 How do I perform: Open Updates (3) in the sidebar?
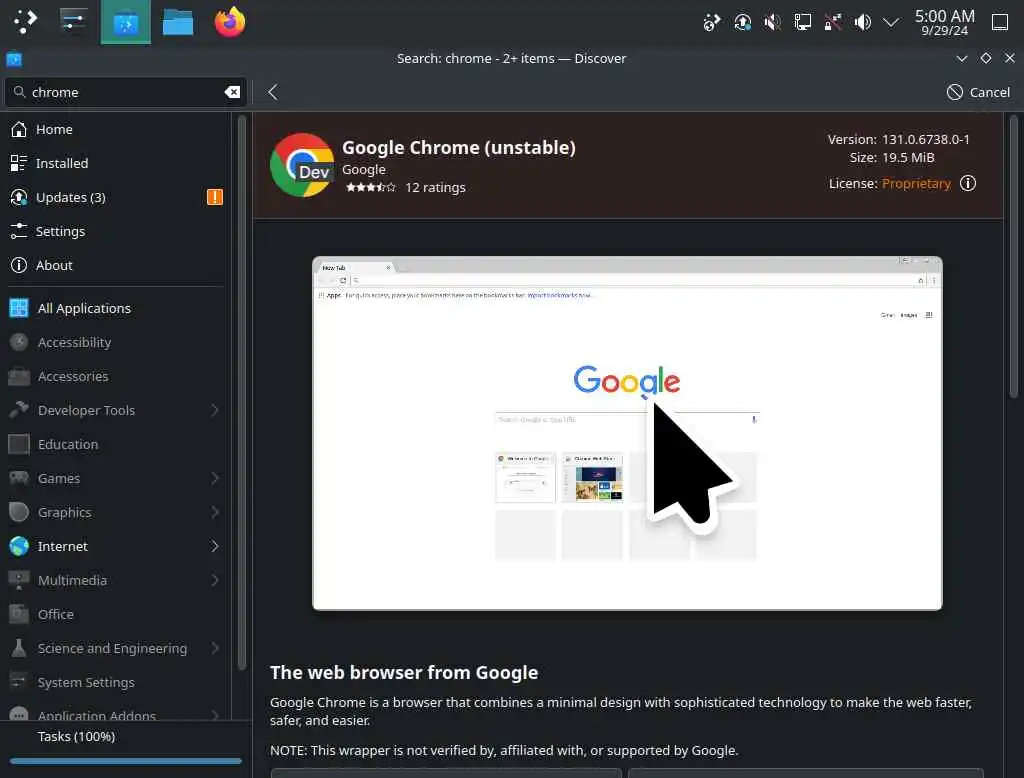point(116,197)
